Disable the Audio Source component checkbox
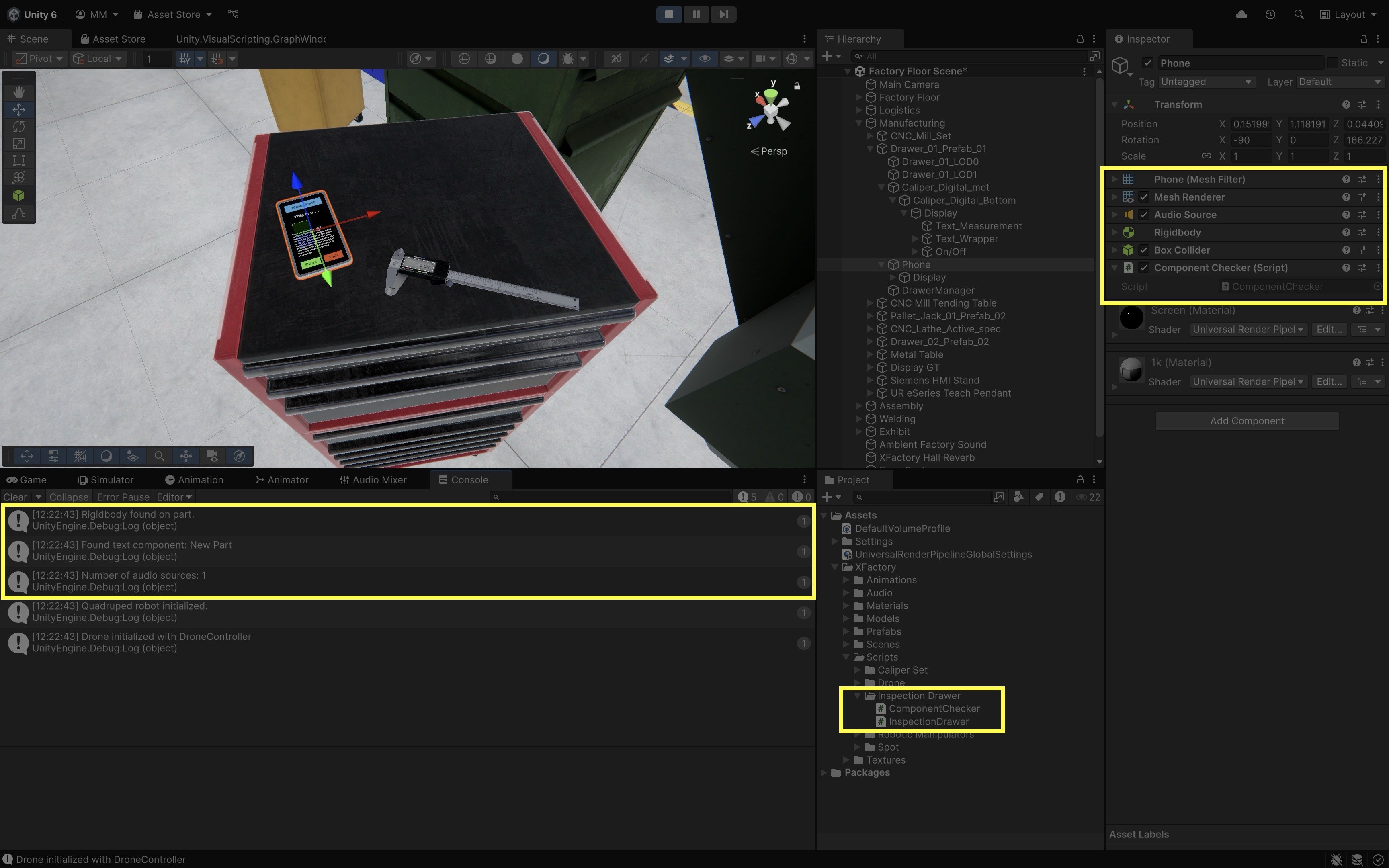Screen dimensions: 1389x868 (x=1143, y=215)
